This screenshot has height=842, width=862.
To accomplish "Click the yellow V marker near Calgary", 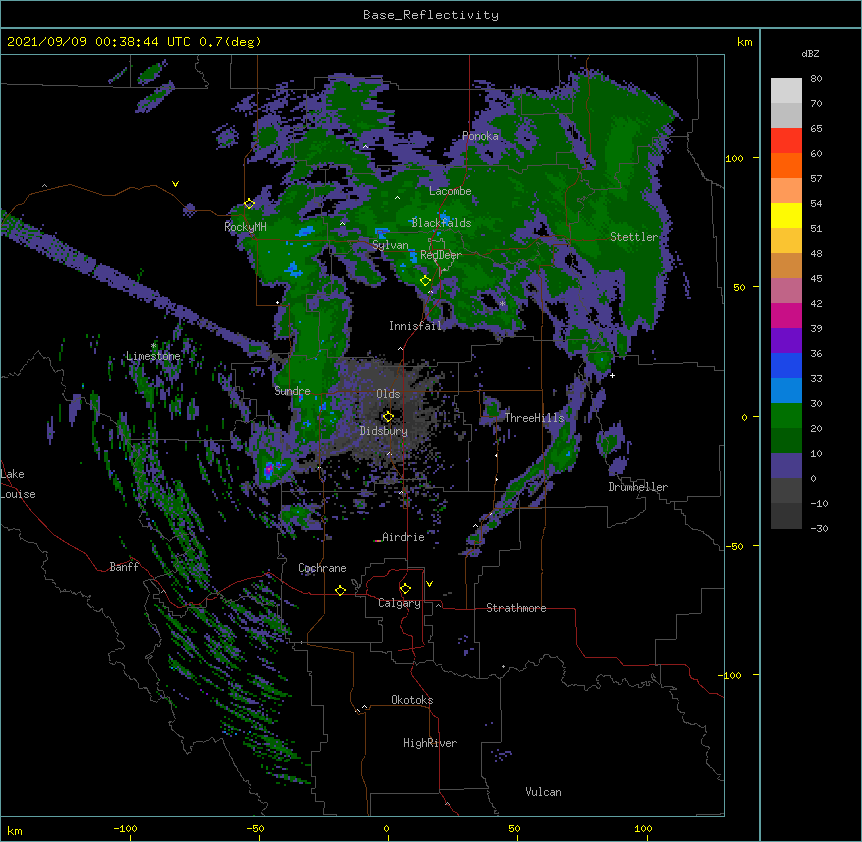I will [x=429, y=584].
